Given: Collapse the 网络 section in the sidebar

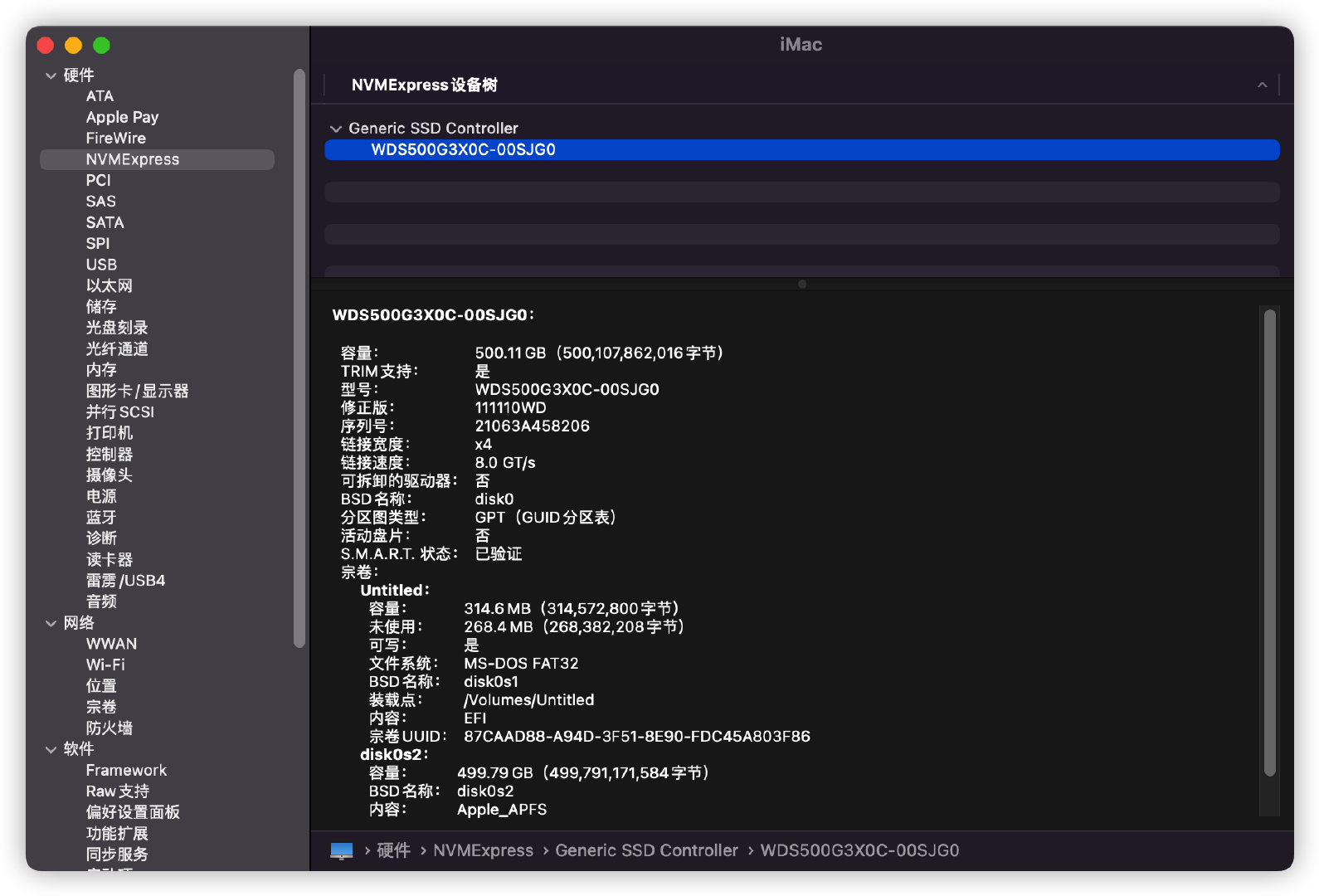Looking at the screenshot, I should [51, 623].
